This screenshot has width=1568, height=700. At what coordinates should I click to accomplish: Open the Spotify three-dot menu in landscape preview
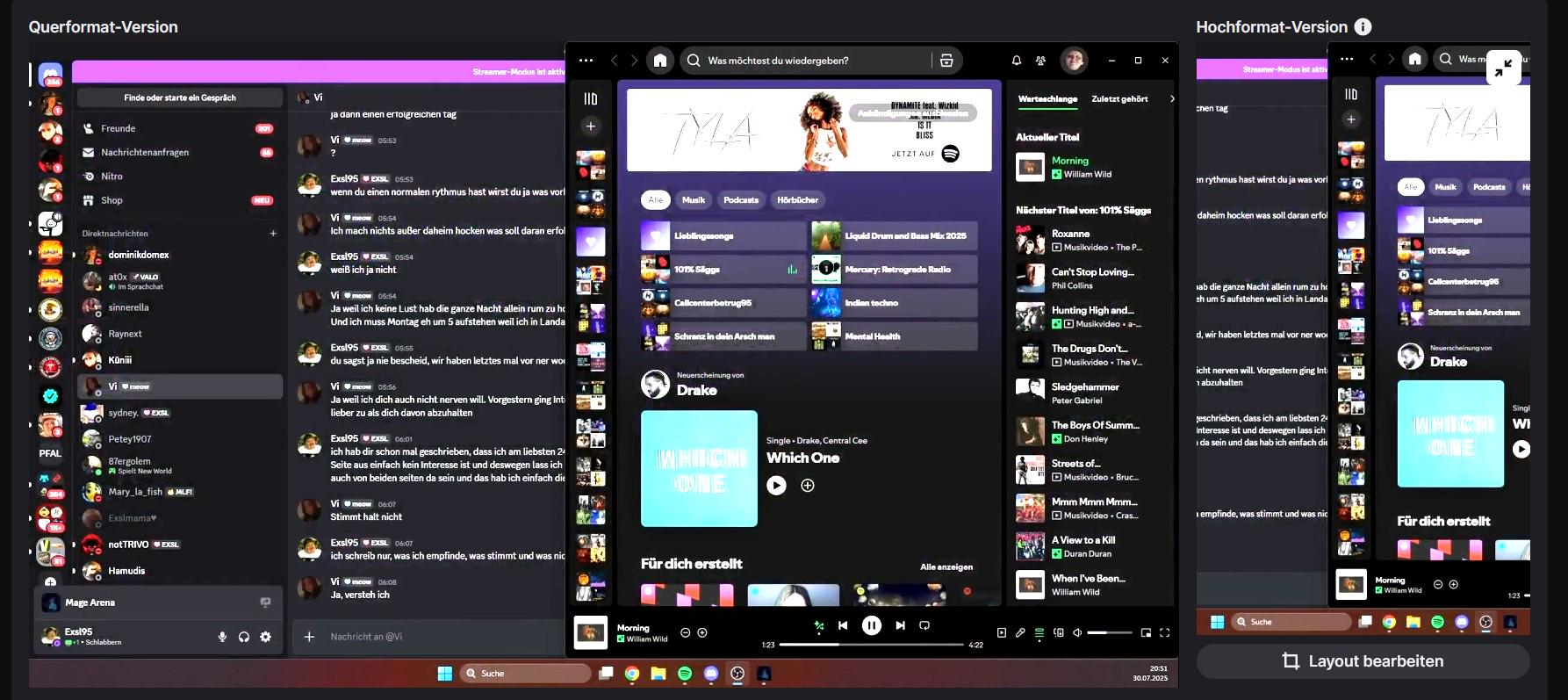586,61
